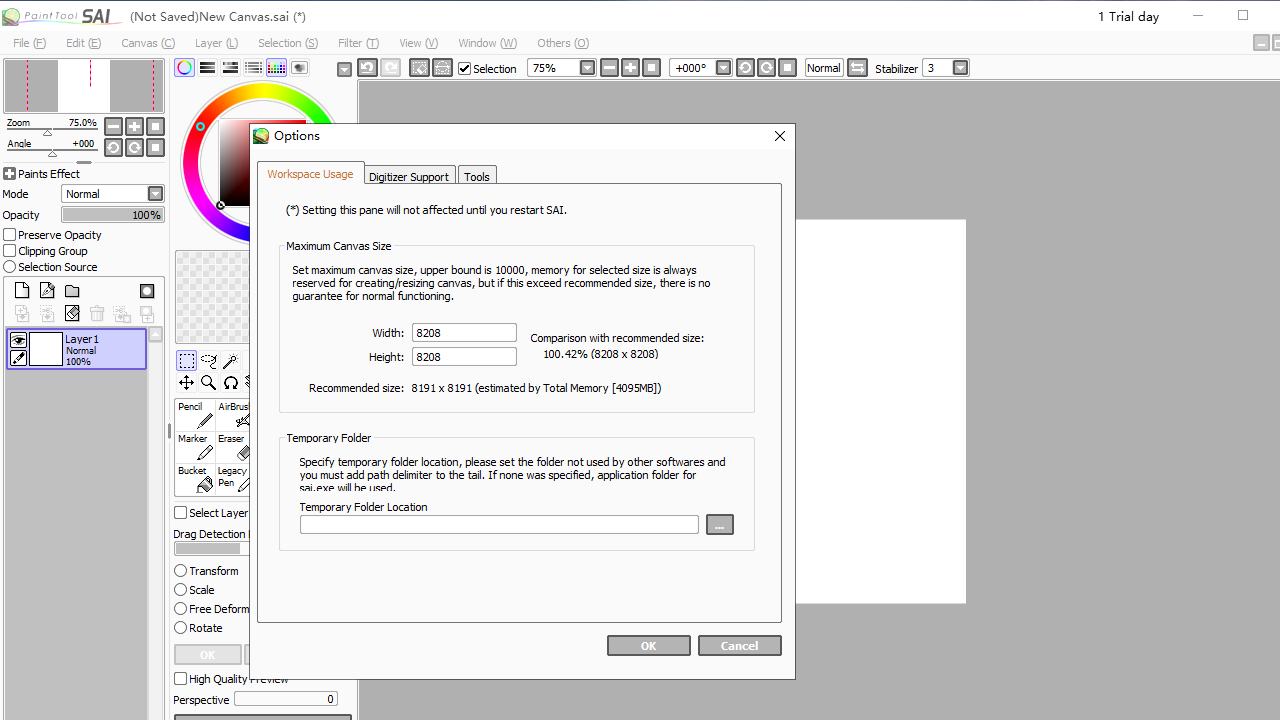The width and height of the screenshot is (1280, 720).
Task: Enable the Preserve Opacity checkbox
Action: (10, 234)
